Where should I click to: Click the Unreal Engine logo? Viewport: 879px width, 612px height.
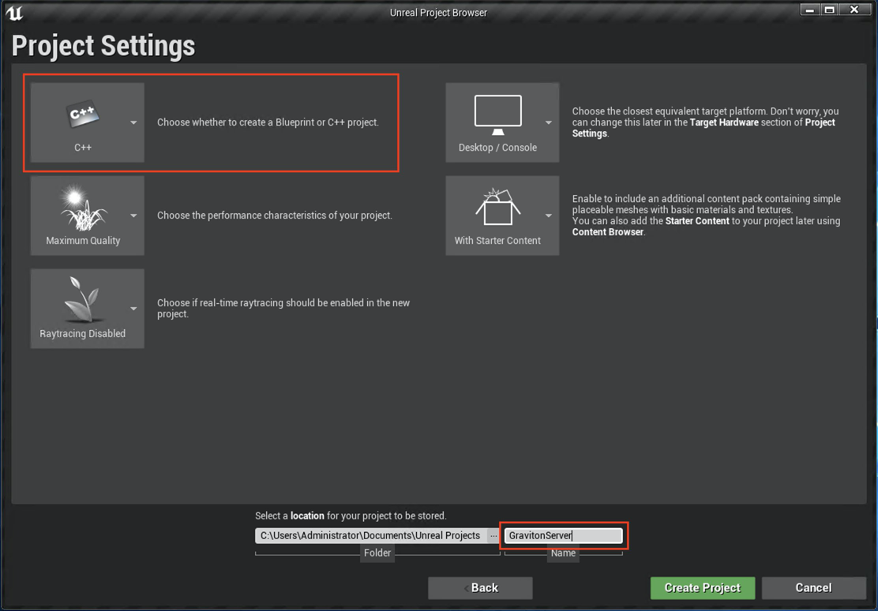[x=14, y=9]
